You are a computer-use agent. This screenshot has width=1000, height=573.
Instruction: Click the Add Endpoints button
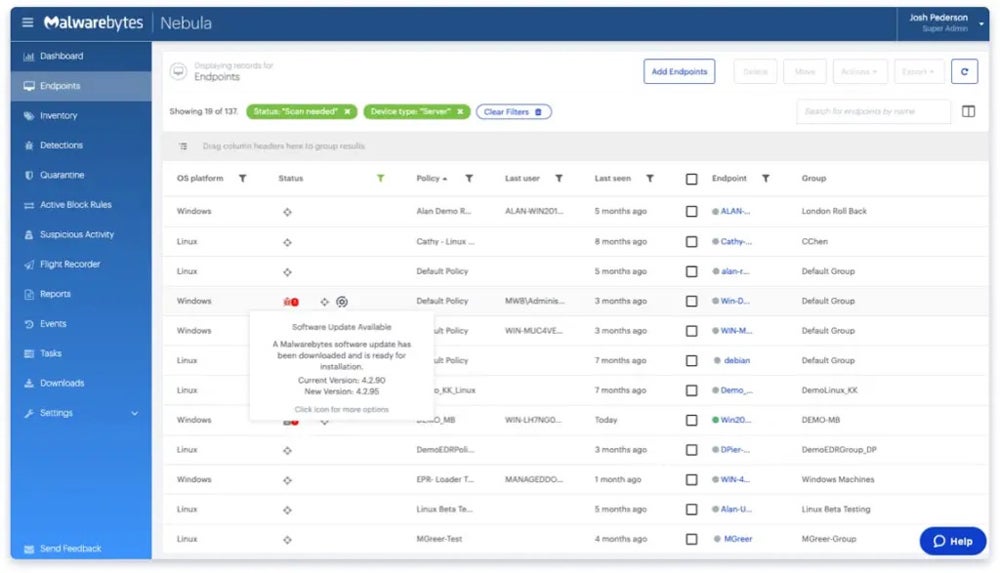(x=679, y=72)
